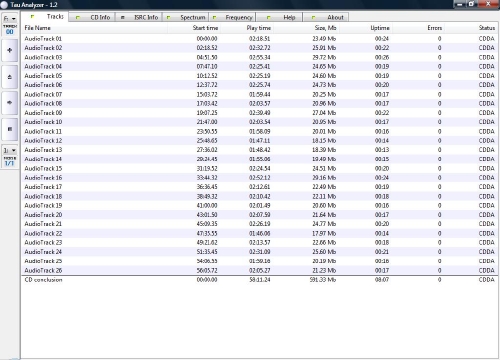Viewport: 500px width, 360px height.
Task: Select the AudioTrack 07 row
Action: point(260,94)
